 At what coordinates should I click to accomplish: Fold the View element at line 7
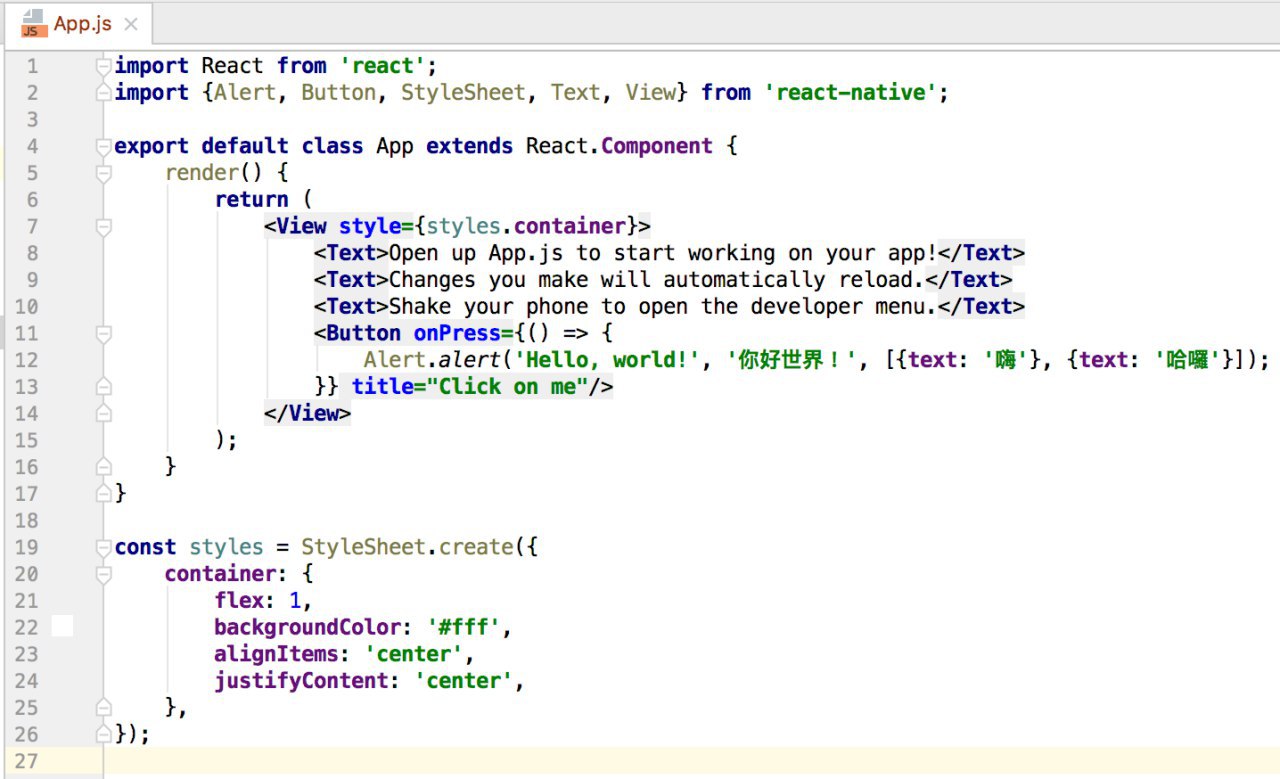pyautogui.click(x=103, y=227)
